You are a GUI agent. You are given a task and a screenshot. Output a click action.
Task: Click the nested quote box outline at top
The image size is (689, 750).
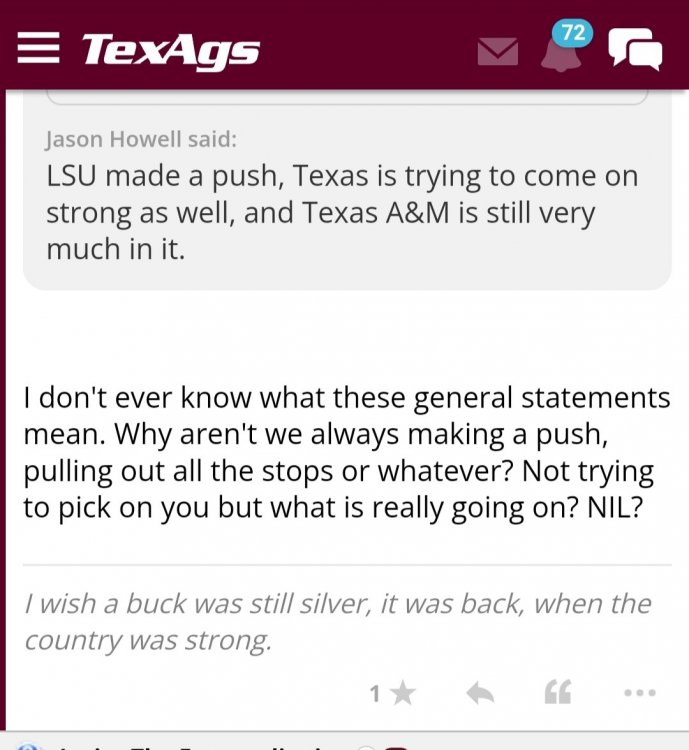tap(345, 101)
